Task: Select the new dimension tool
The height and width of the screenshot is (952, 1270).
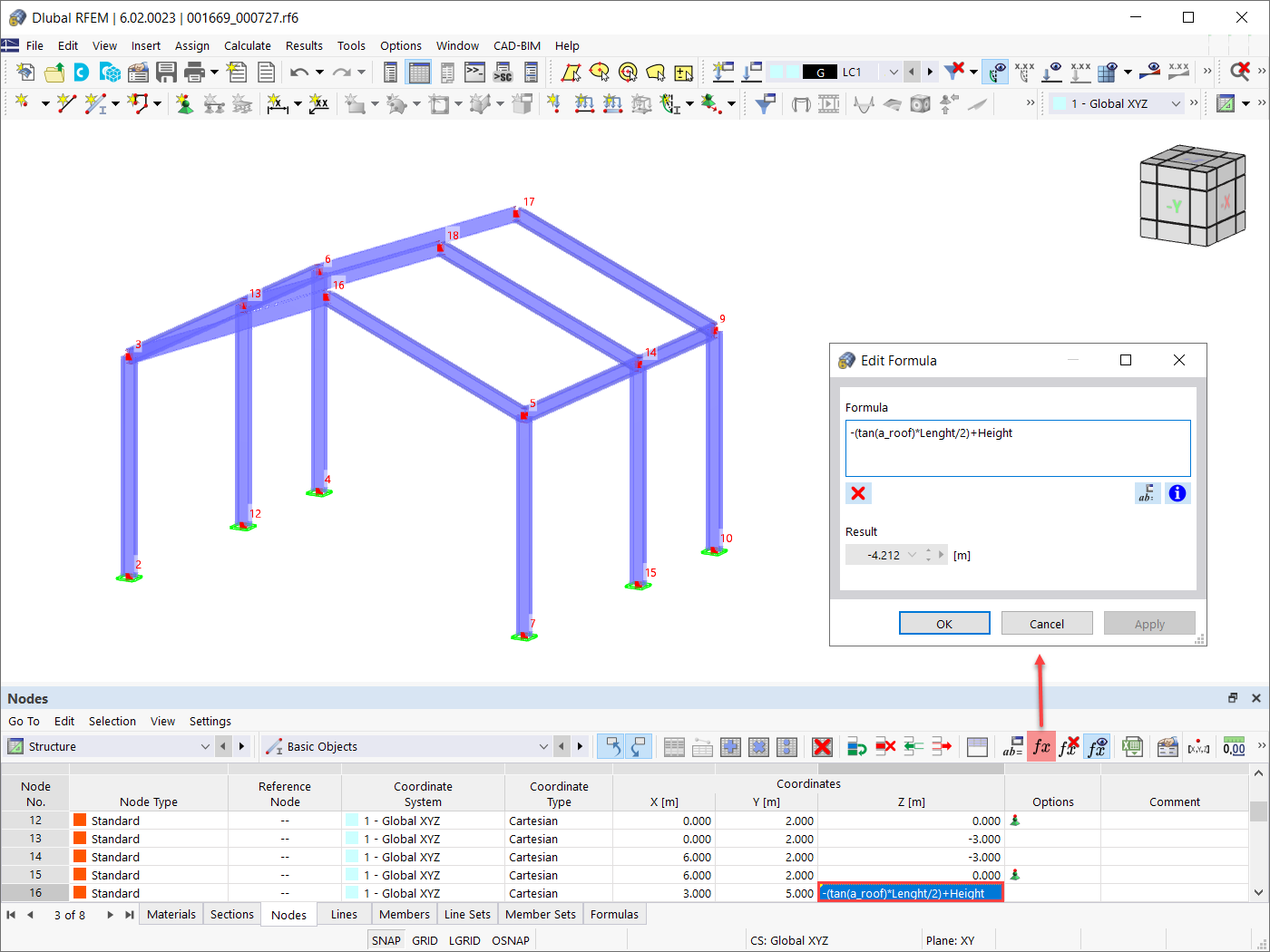Action: click(x=277, y=104)
